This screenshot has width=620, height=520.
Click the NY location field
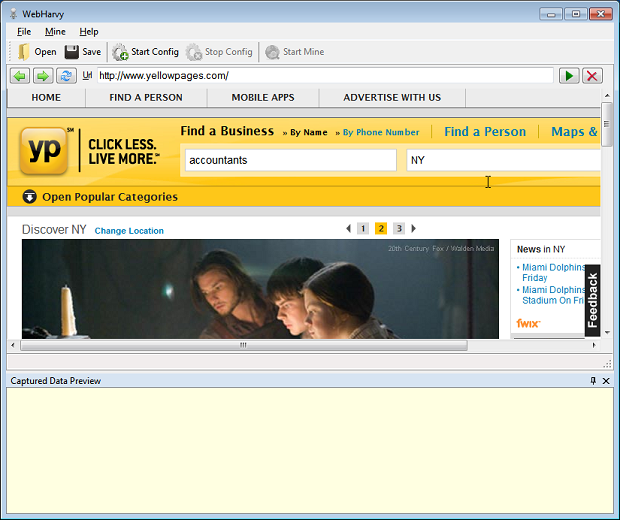(x=503, y=160)
